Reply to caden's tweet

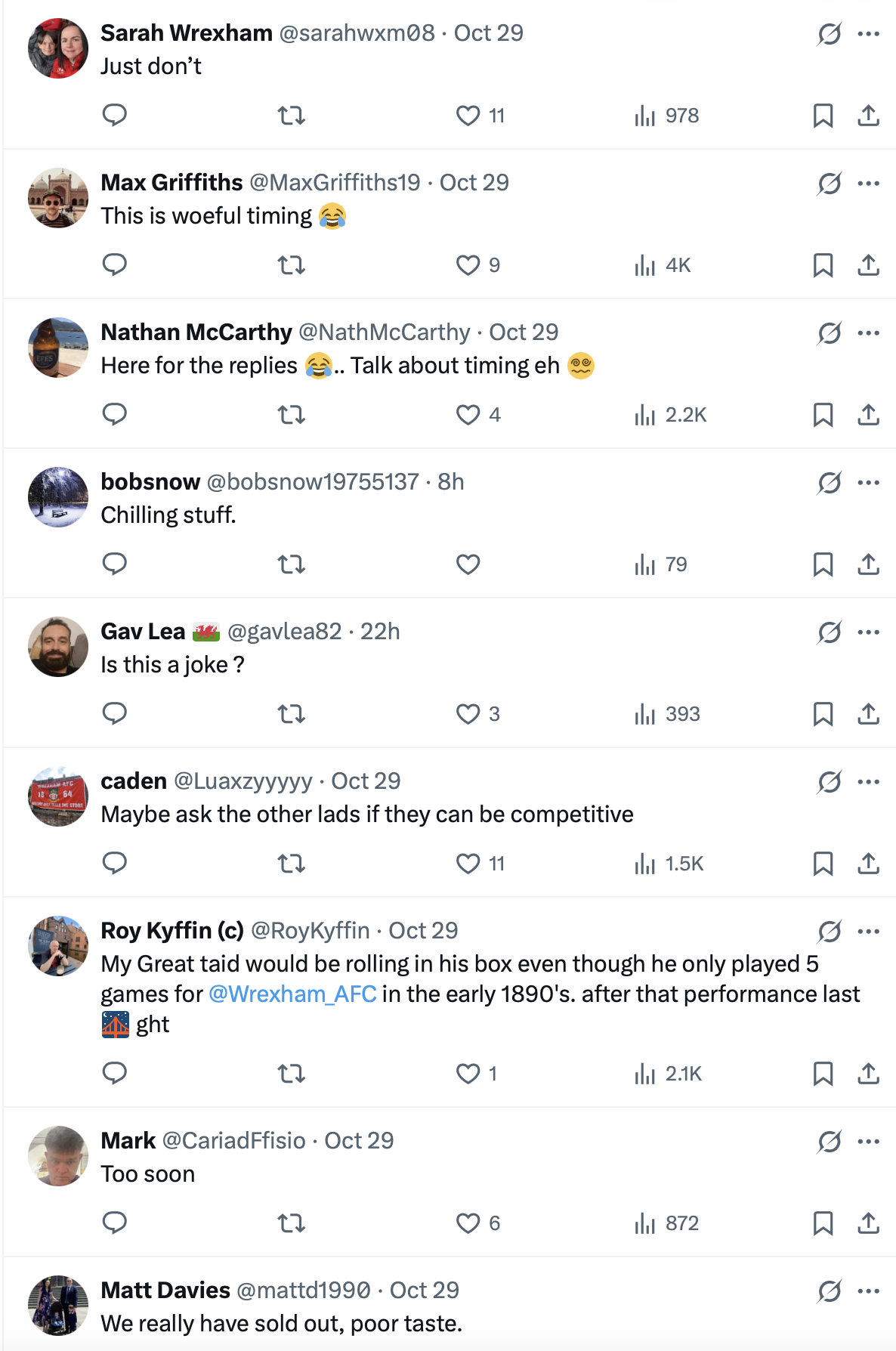pyautogui.click(x=115, y=864)
